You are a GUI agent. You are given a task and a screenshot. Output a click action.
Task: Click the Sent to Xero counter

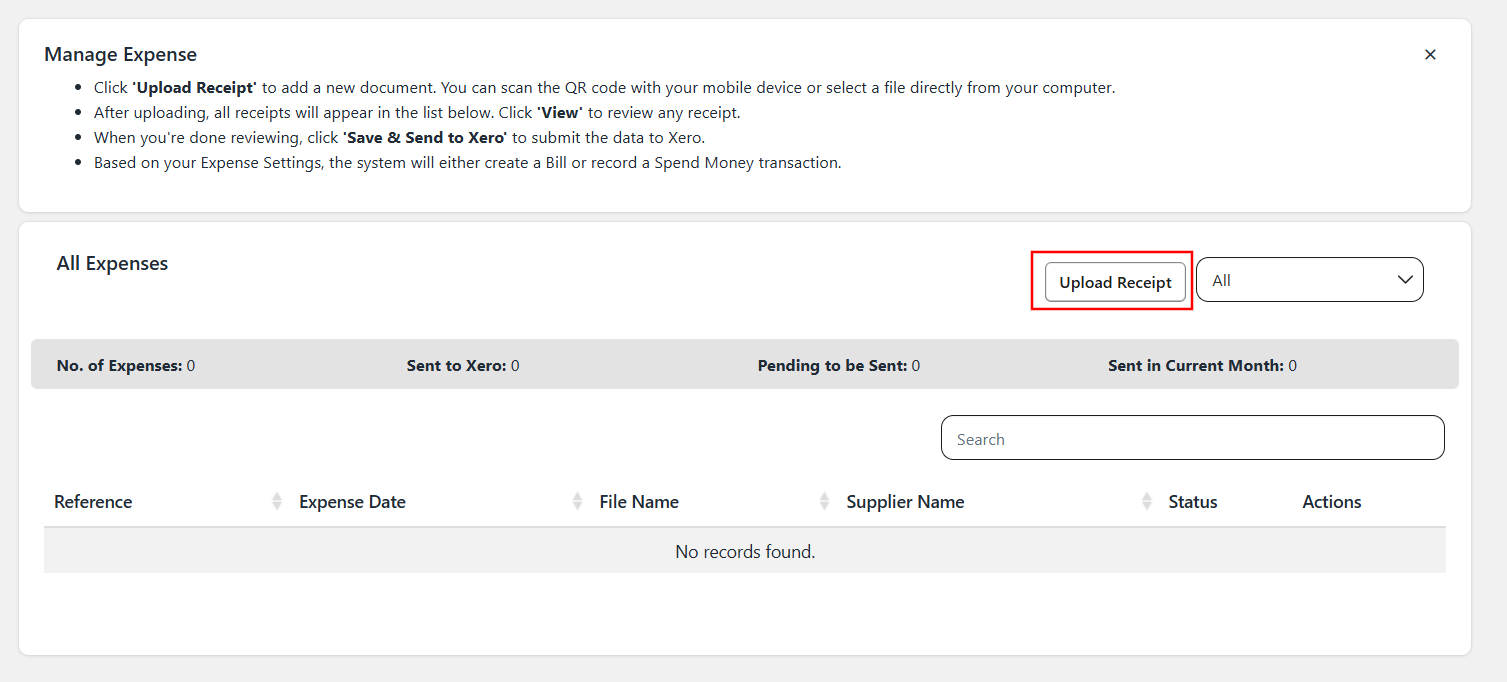(462, 366)
